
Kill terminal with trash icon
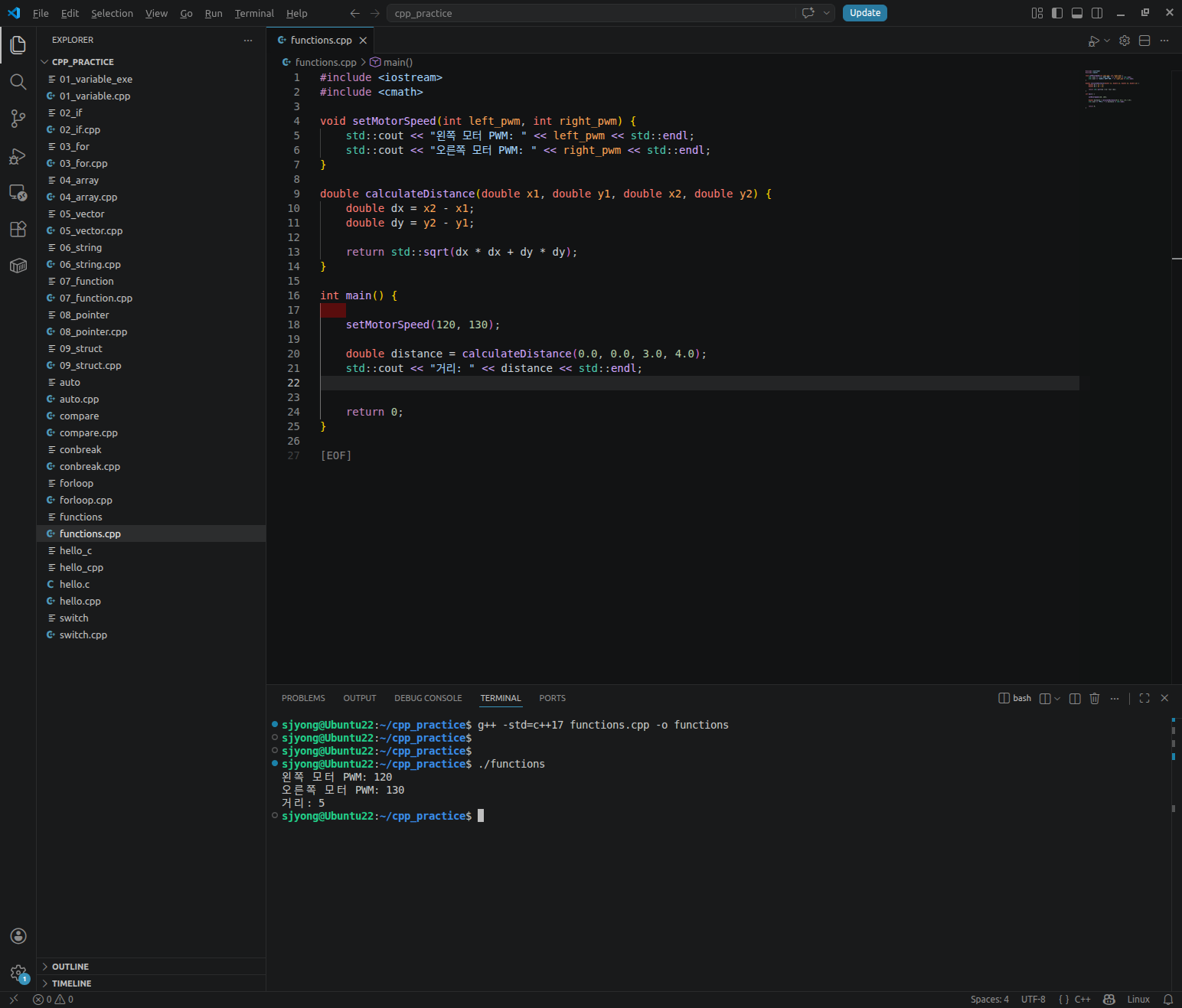[1095, 698]
